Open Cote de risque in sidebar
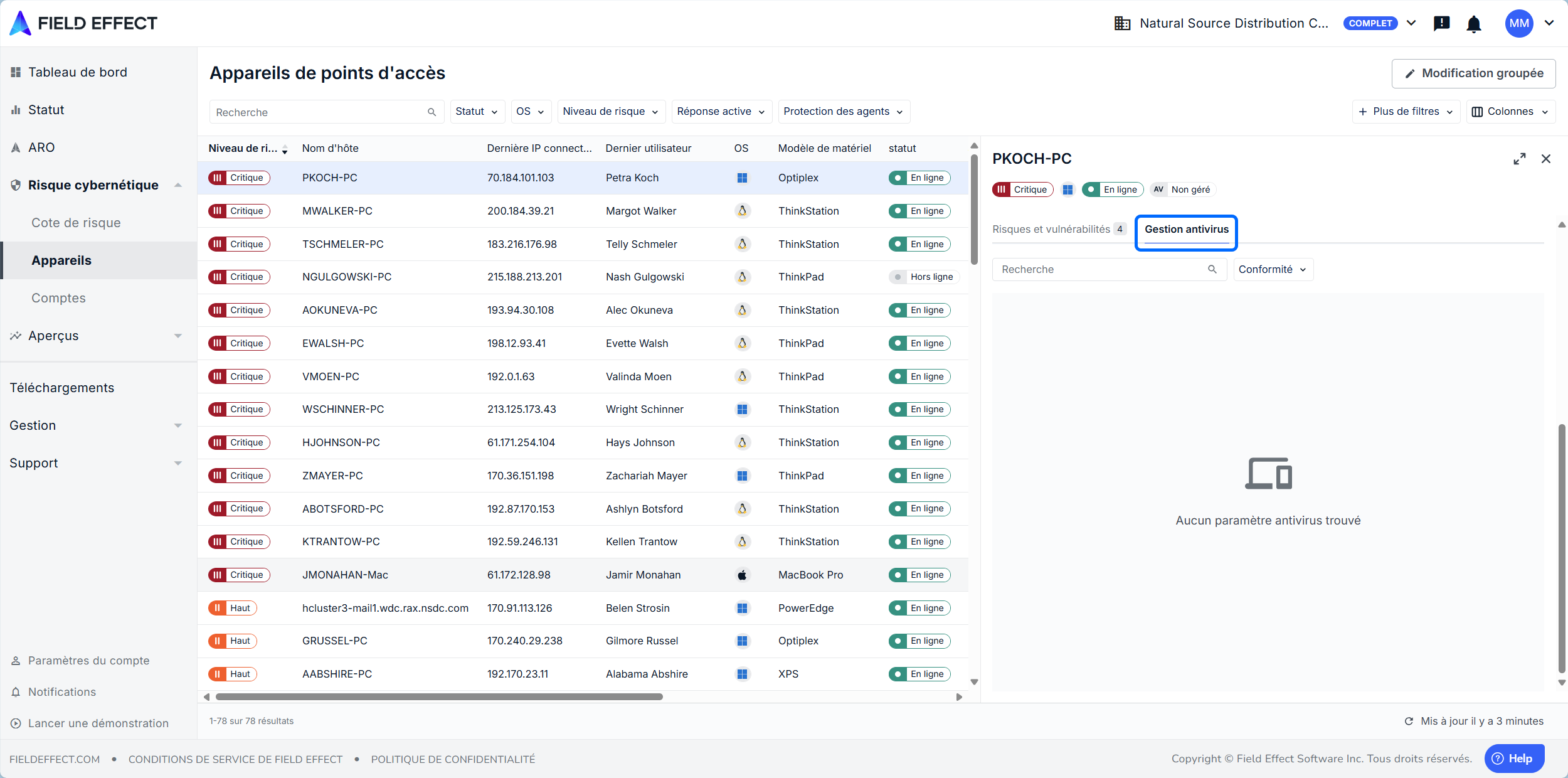The height and width of the screenshot is (778, 1568). pos(76,223)
